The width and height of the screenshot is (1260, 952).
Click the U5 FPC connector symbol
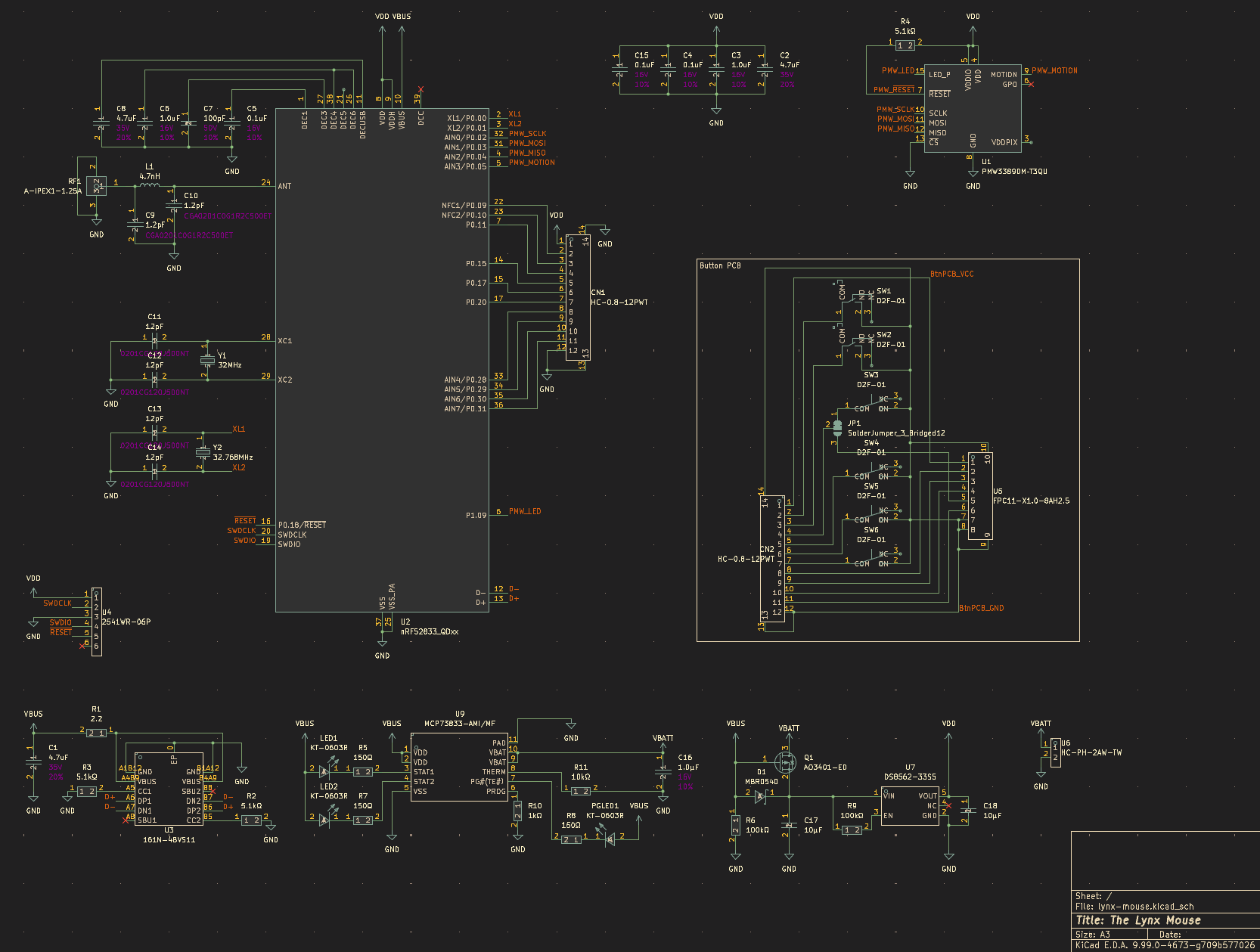(980, 496)
